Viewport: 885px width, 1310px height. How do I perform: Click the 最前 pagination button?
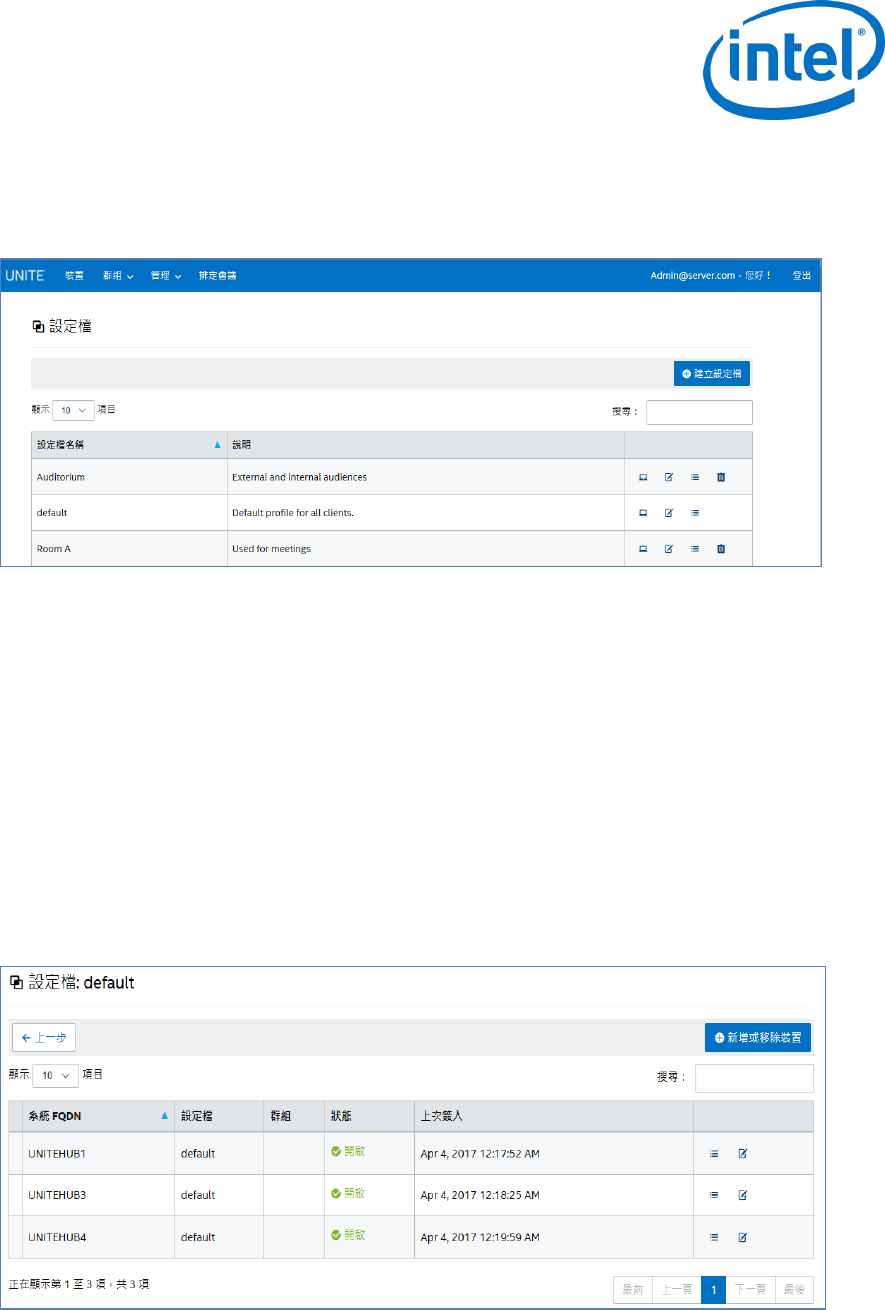[x=633, y=1290]
